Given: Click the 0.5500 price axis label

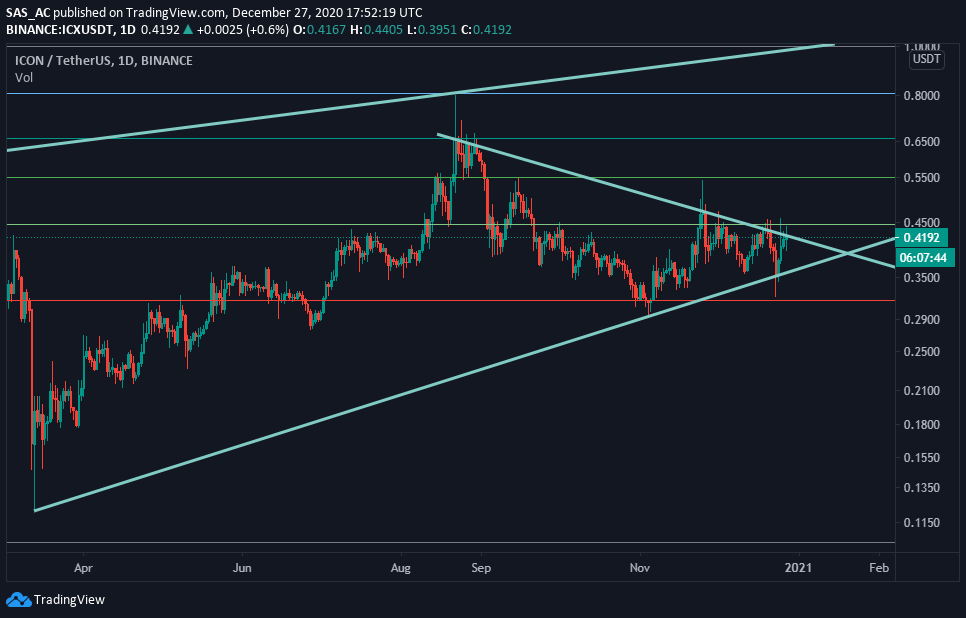Looking at the screenshot, I should (922, 177).
